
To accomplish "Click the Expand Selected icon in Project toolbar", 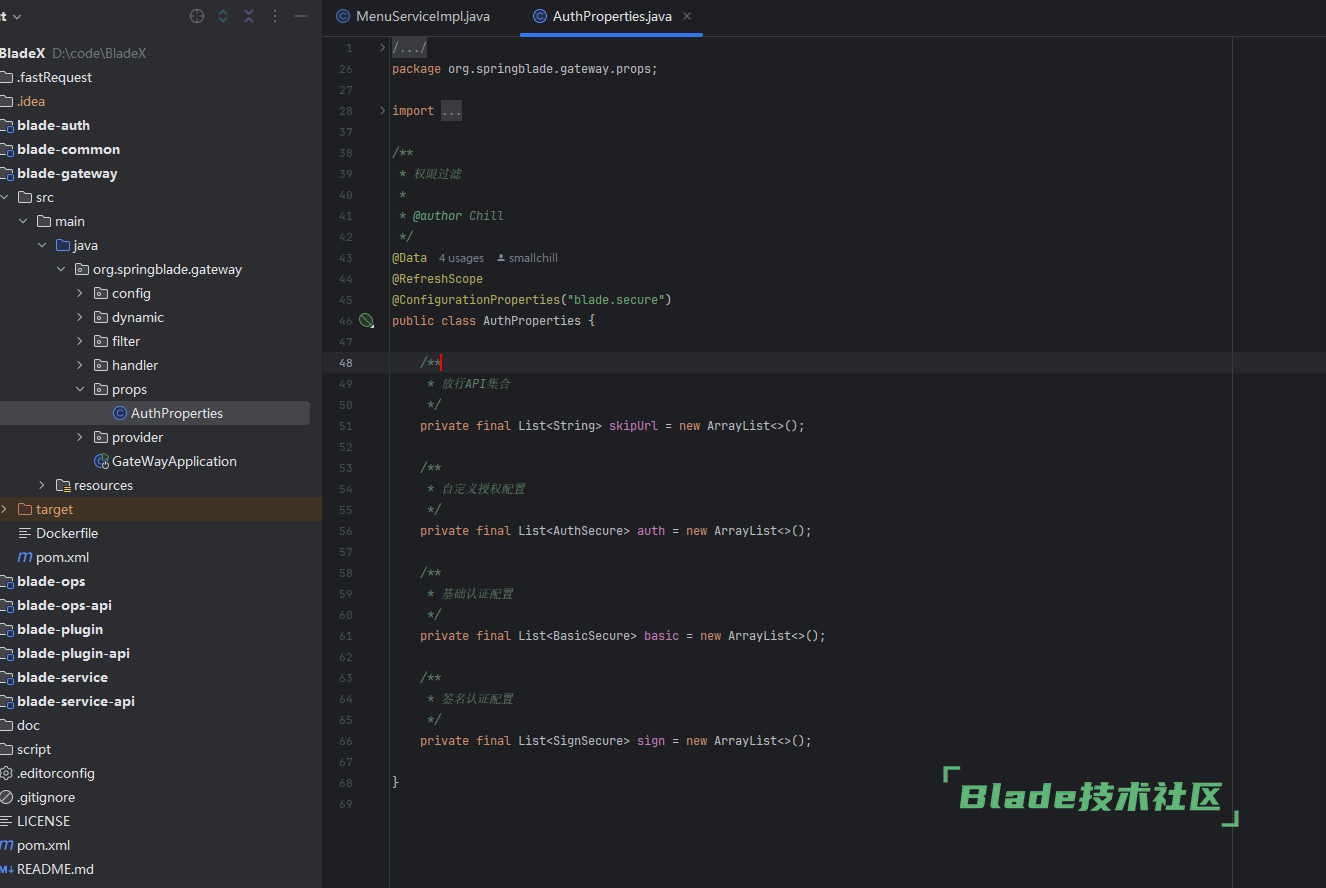I will click(x=223, y=16).
